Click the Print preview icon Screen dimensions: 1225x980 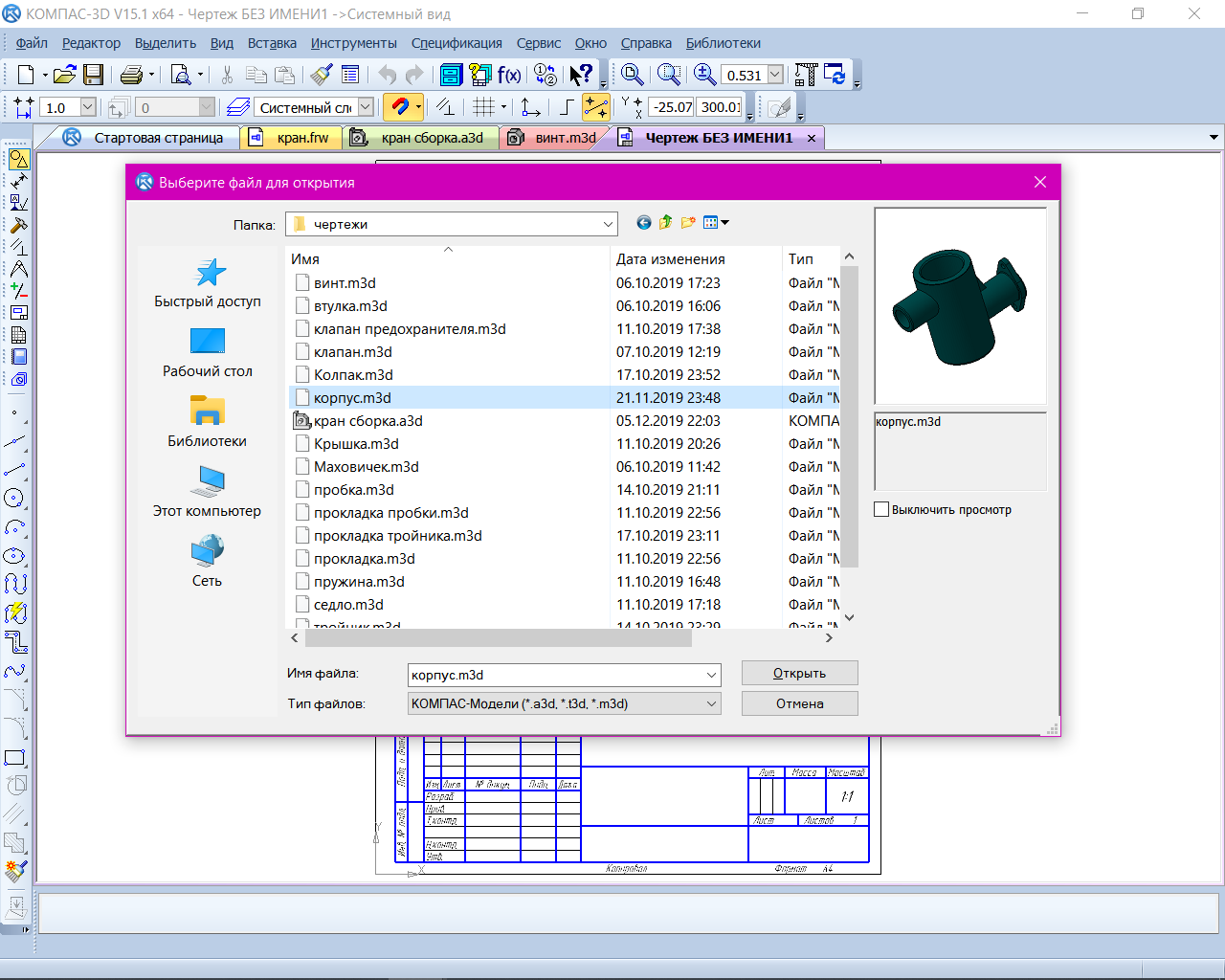[x=180, y=75]
